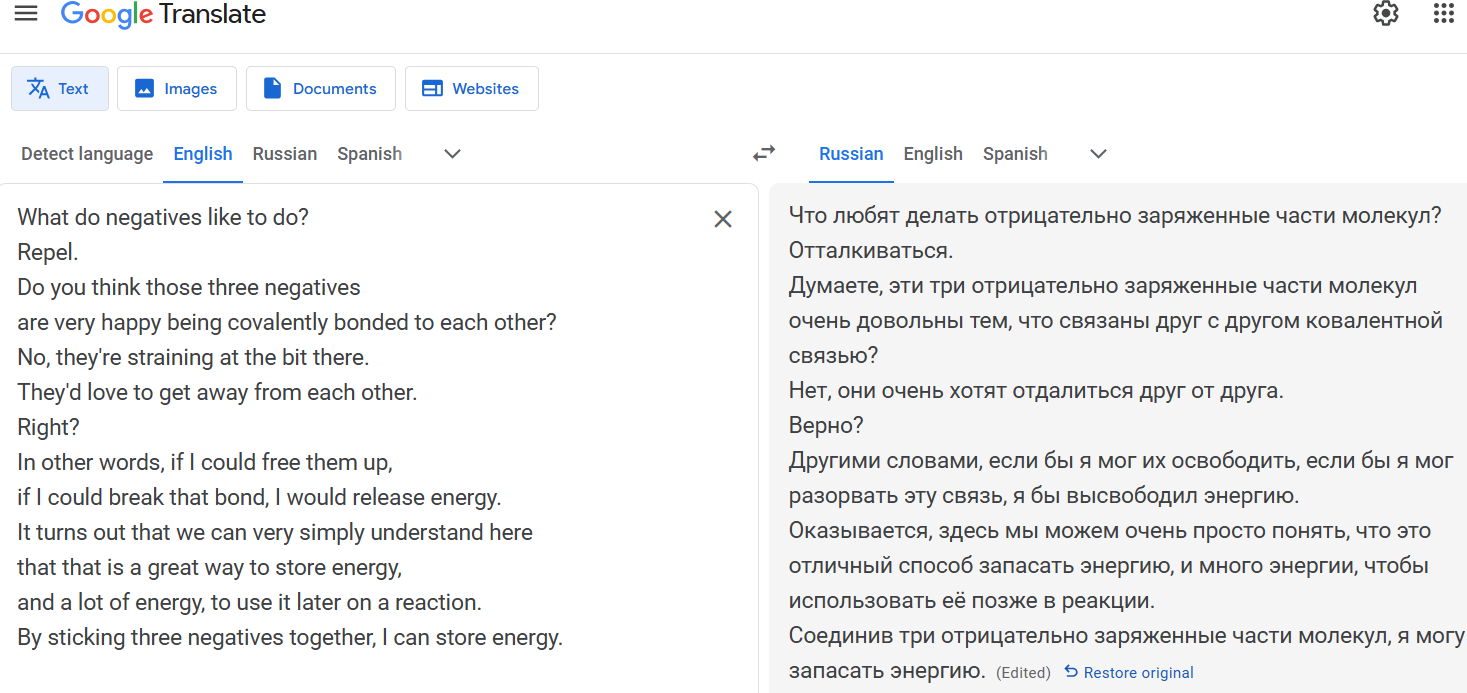Screen dimensions: 1467x693
Task: Select Detect language as source
Action: pyautogui.click(x=87, y=154)
